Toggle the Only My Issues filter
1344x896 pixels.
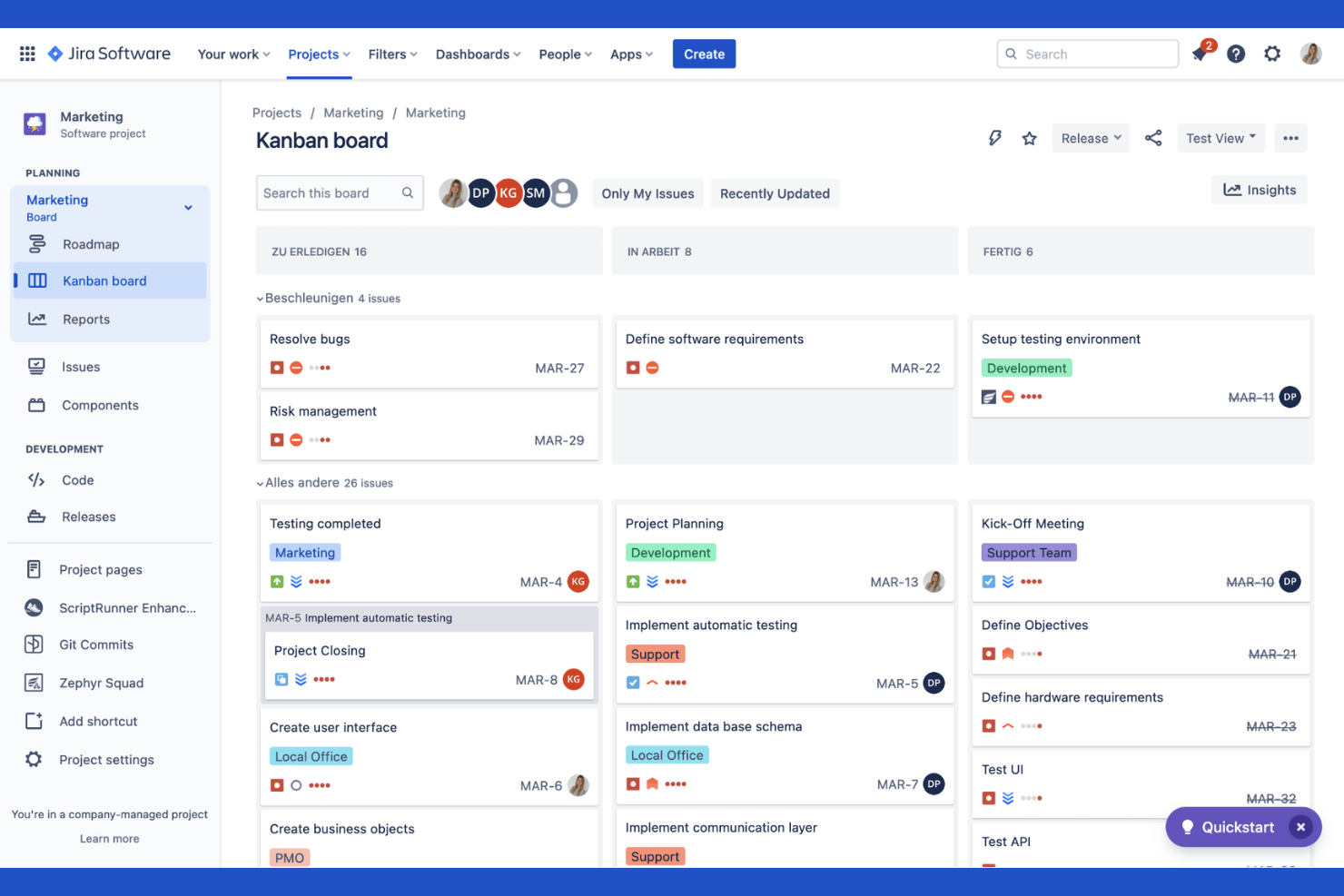tap(647, 193)
